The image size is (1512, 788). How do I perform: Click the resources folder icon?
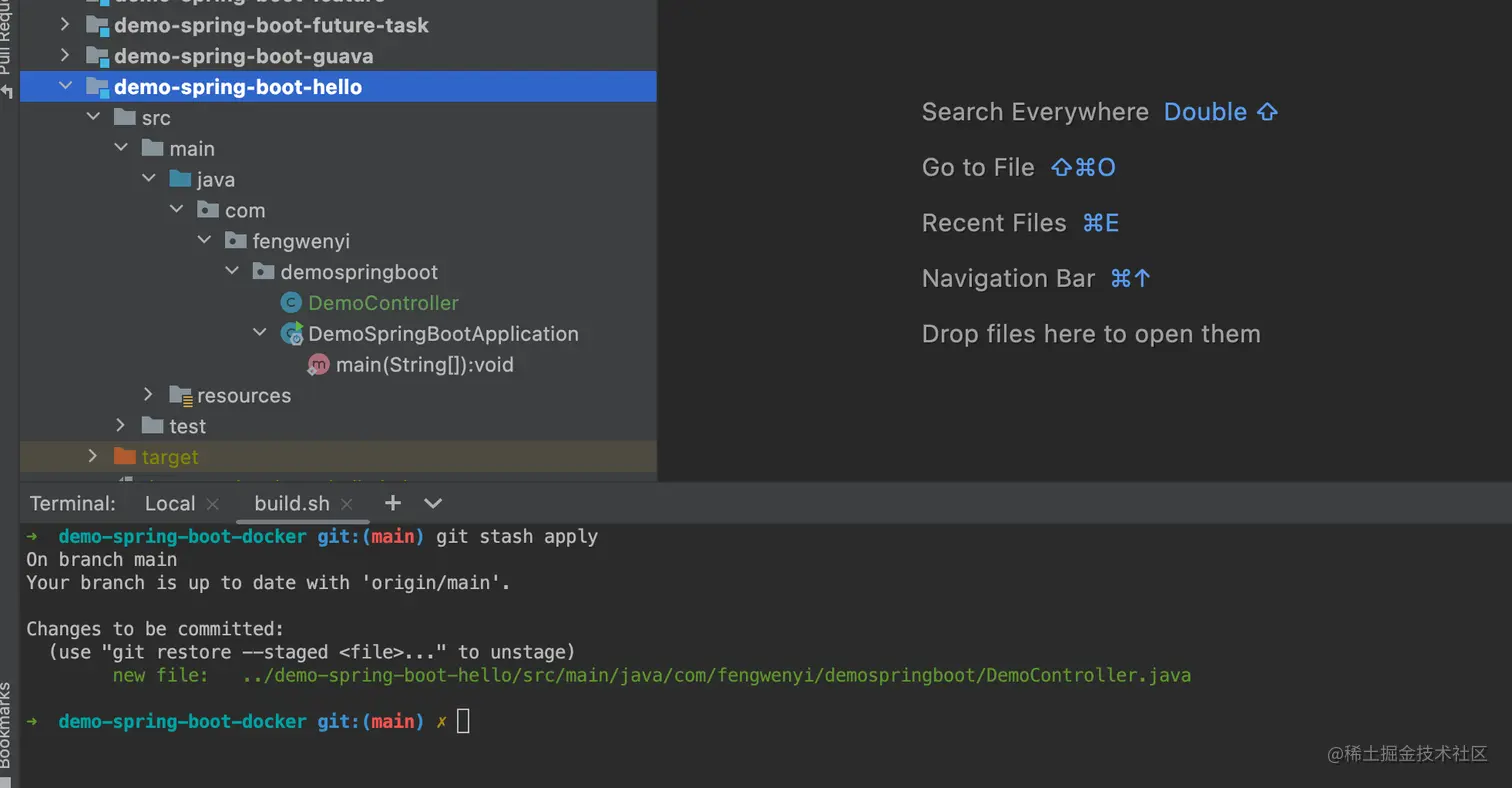point(181,396)
